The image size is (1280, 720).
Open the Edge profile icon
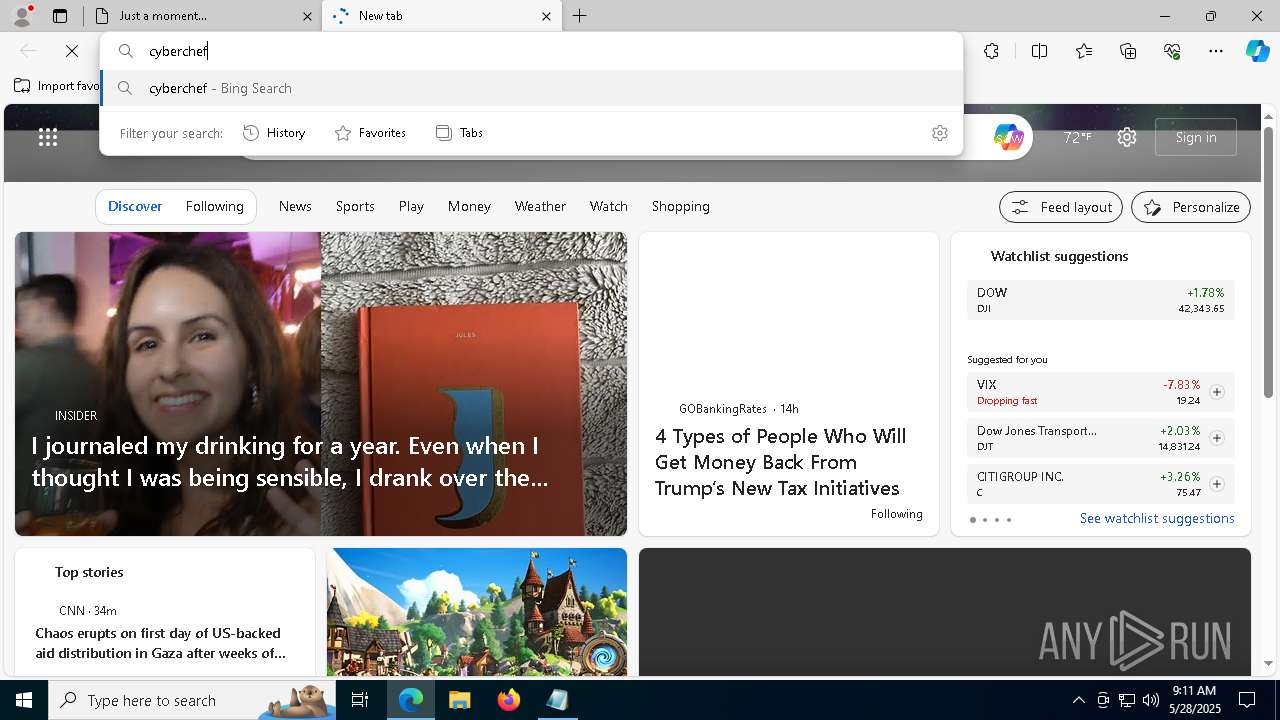pyautogui.click(x=21, y=16)
